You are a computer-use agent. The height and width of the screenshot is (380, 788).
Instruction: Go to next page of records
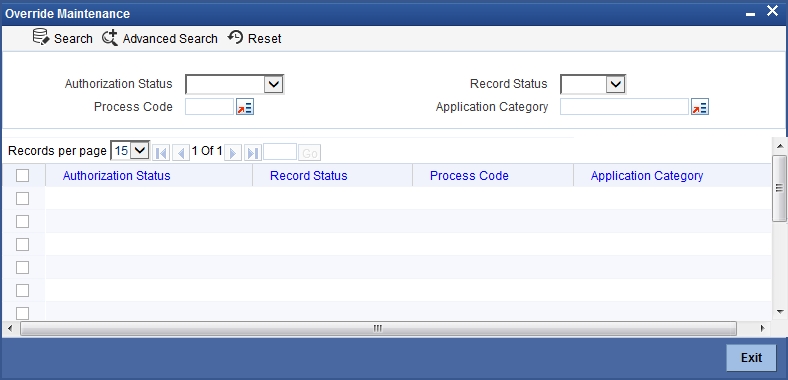coord(233,153)
